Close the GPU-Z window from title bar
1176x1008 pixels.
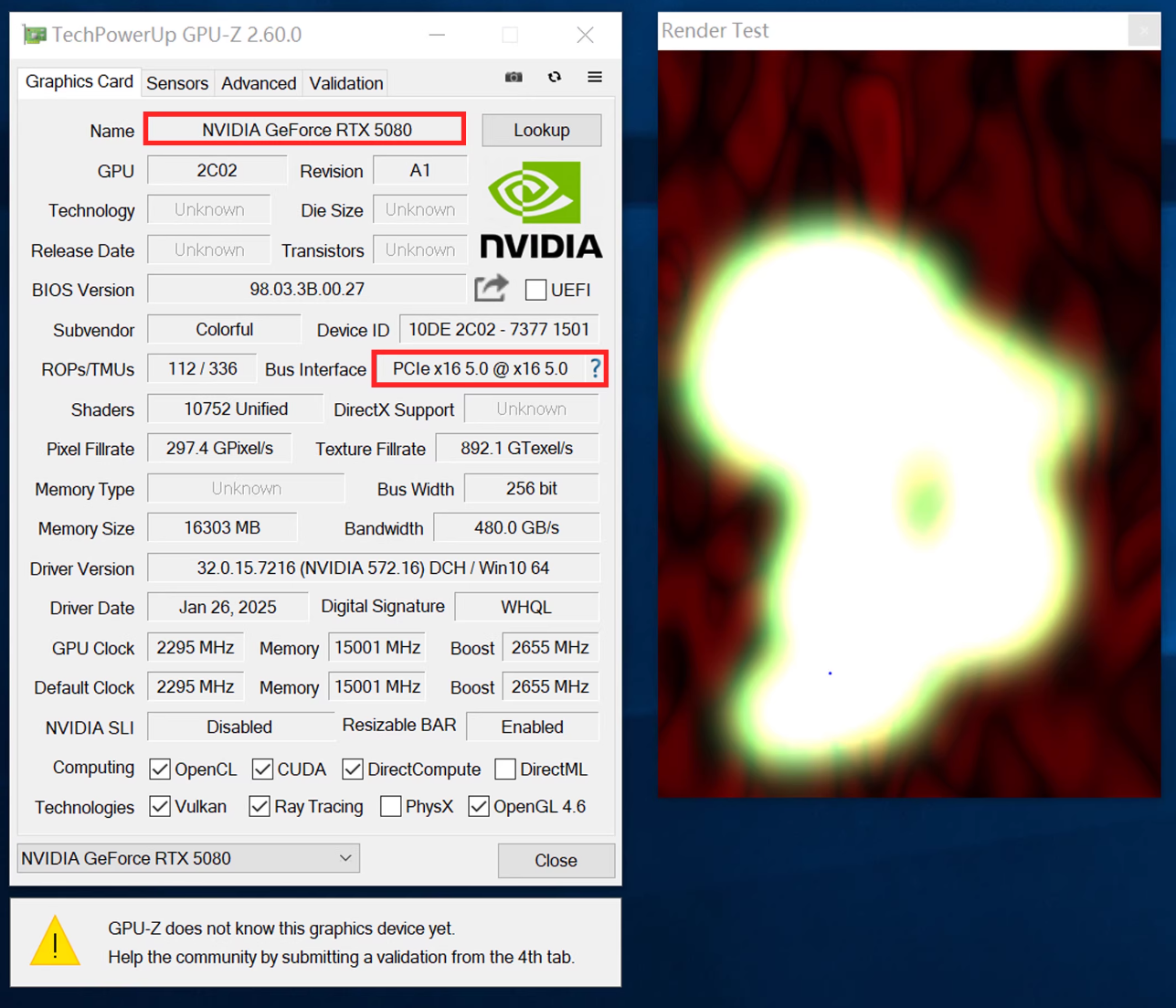(x=585, y=35)
